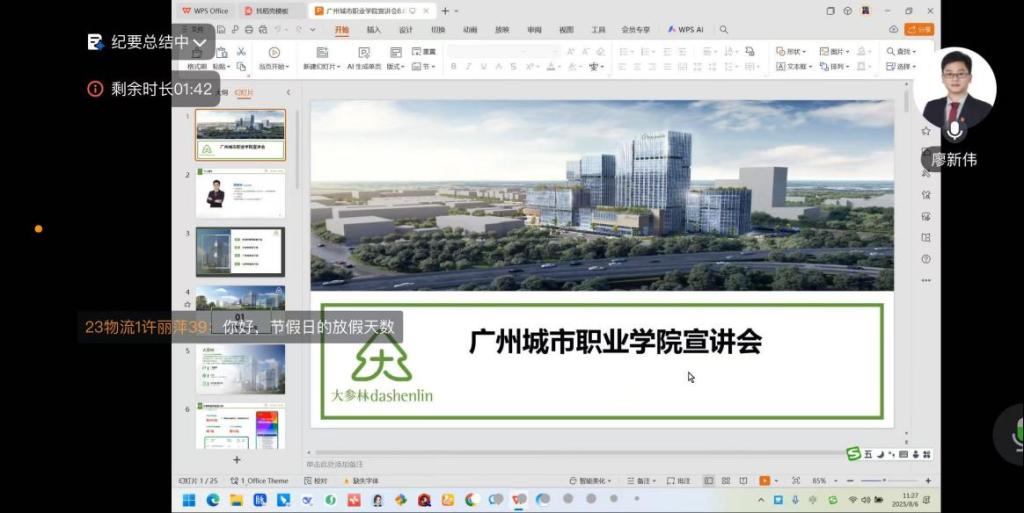Click the zoom-out minus beside slider
Viewport: 1024px width, 513px height.
(x=850, y=480)
